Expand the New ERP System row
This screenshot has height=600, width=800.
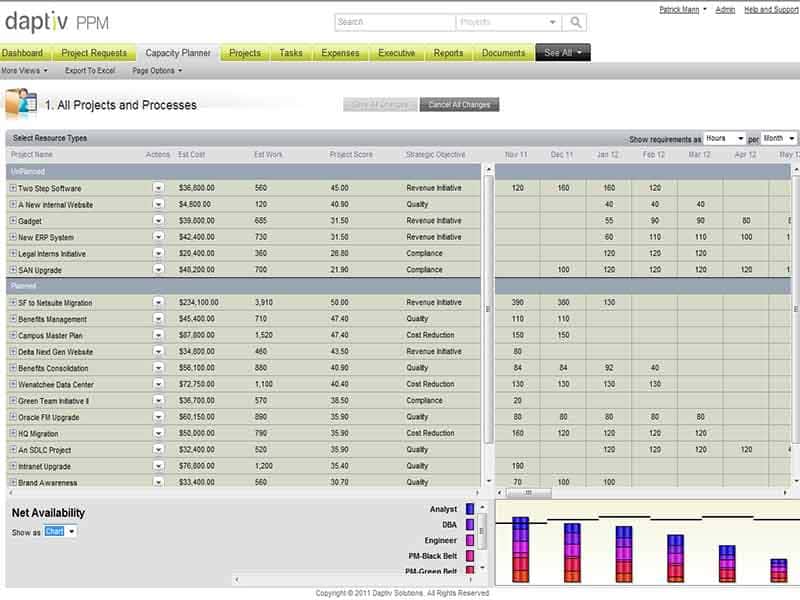13,237
